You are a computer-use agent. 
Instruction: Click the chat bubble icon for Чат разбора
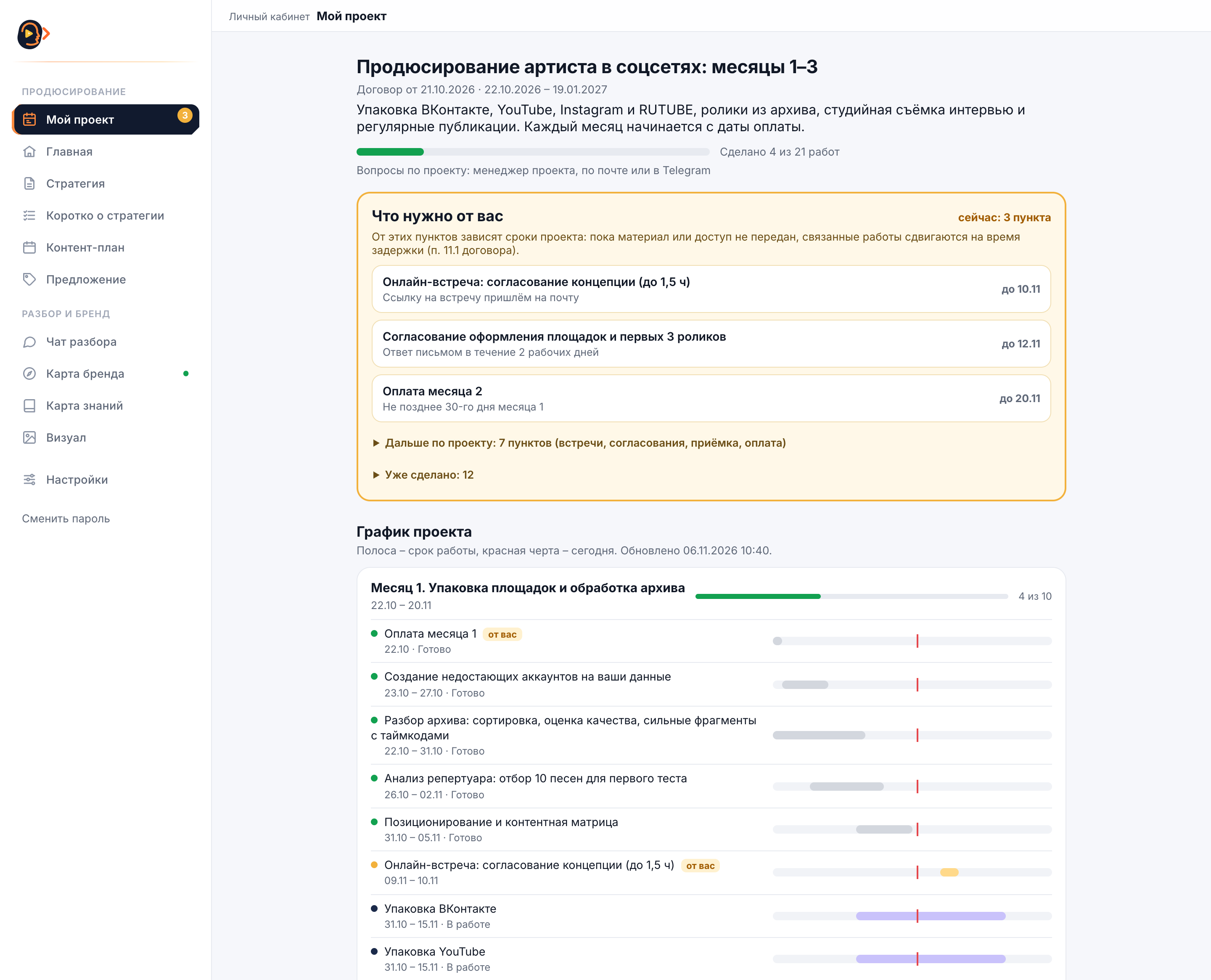pos(29,342)
